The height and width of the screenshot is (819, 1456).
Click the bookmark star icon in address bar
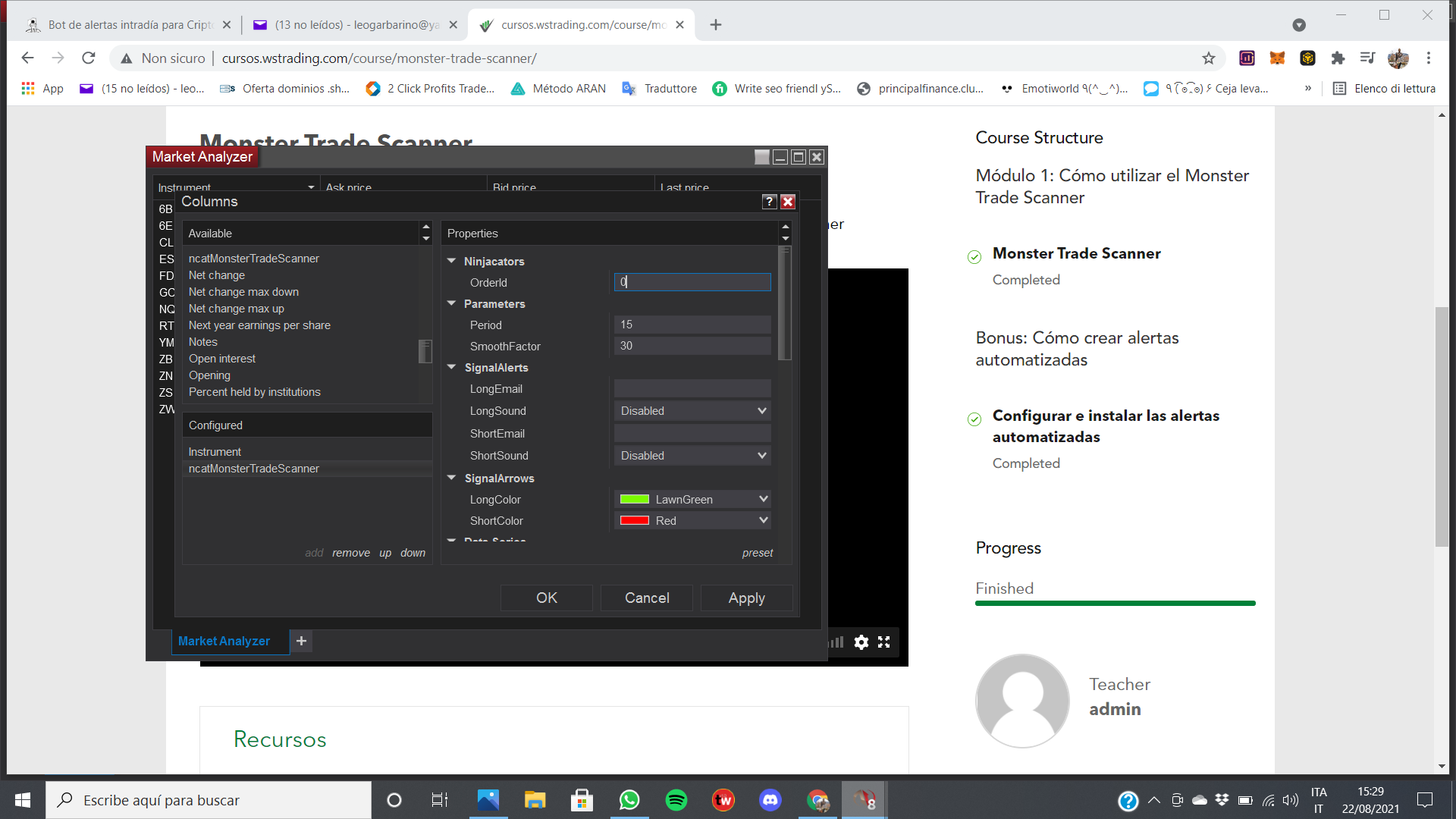(1209, 58)
